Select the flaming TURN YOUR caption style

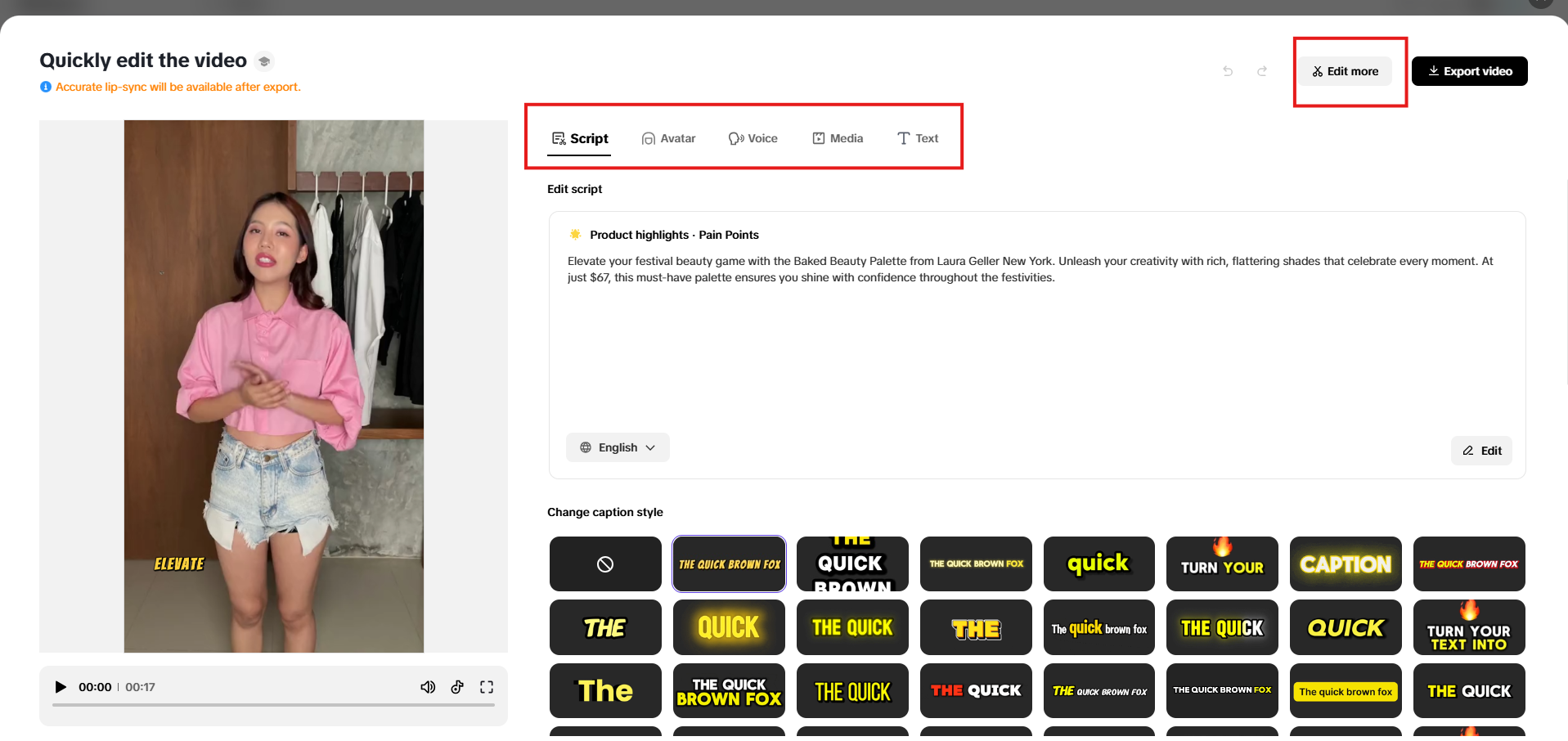pos(1221,564)
